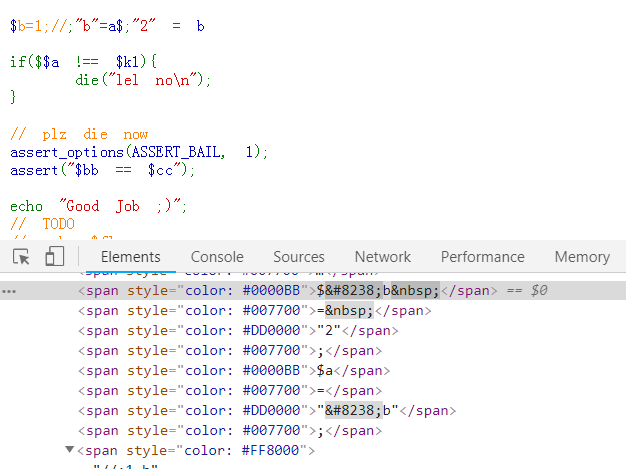Click the $b=1 code line

click(x=107, y=26)
